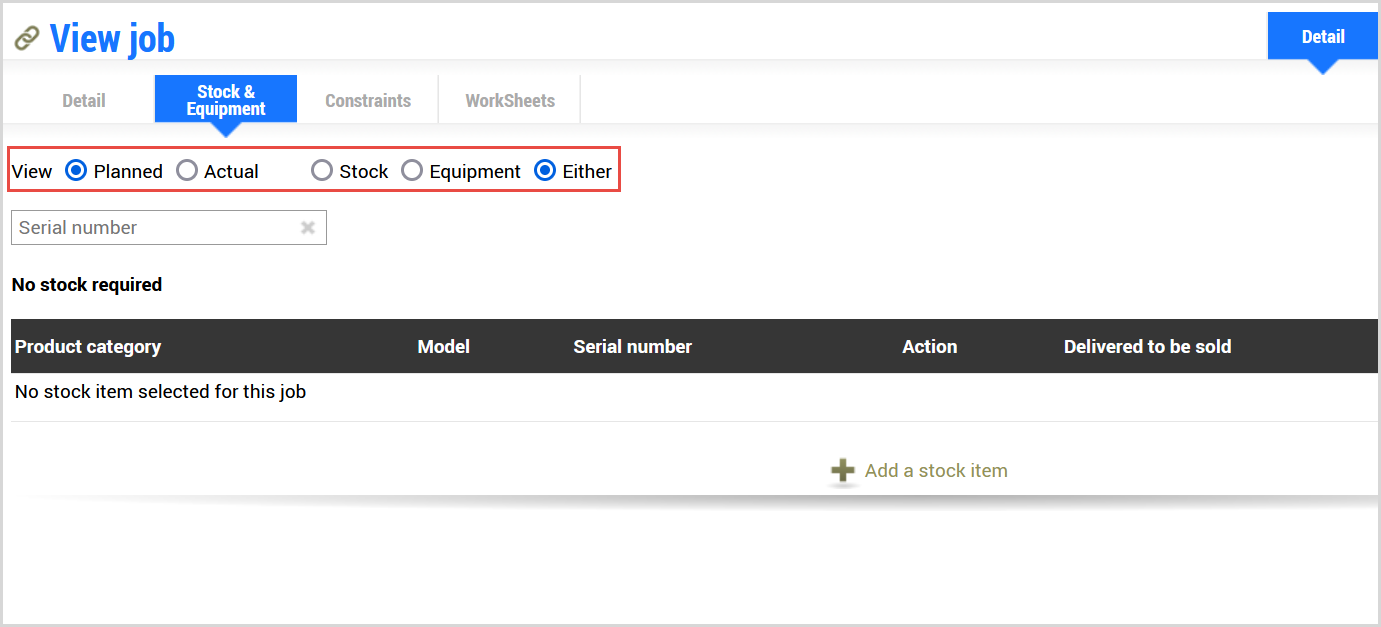Click the blue Detail button at top right
This screenshot has height=627, width=1381.
(1323, 37)
